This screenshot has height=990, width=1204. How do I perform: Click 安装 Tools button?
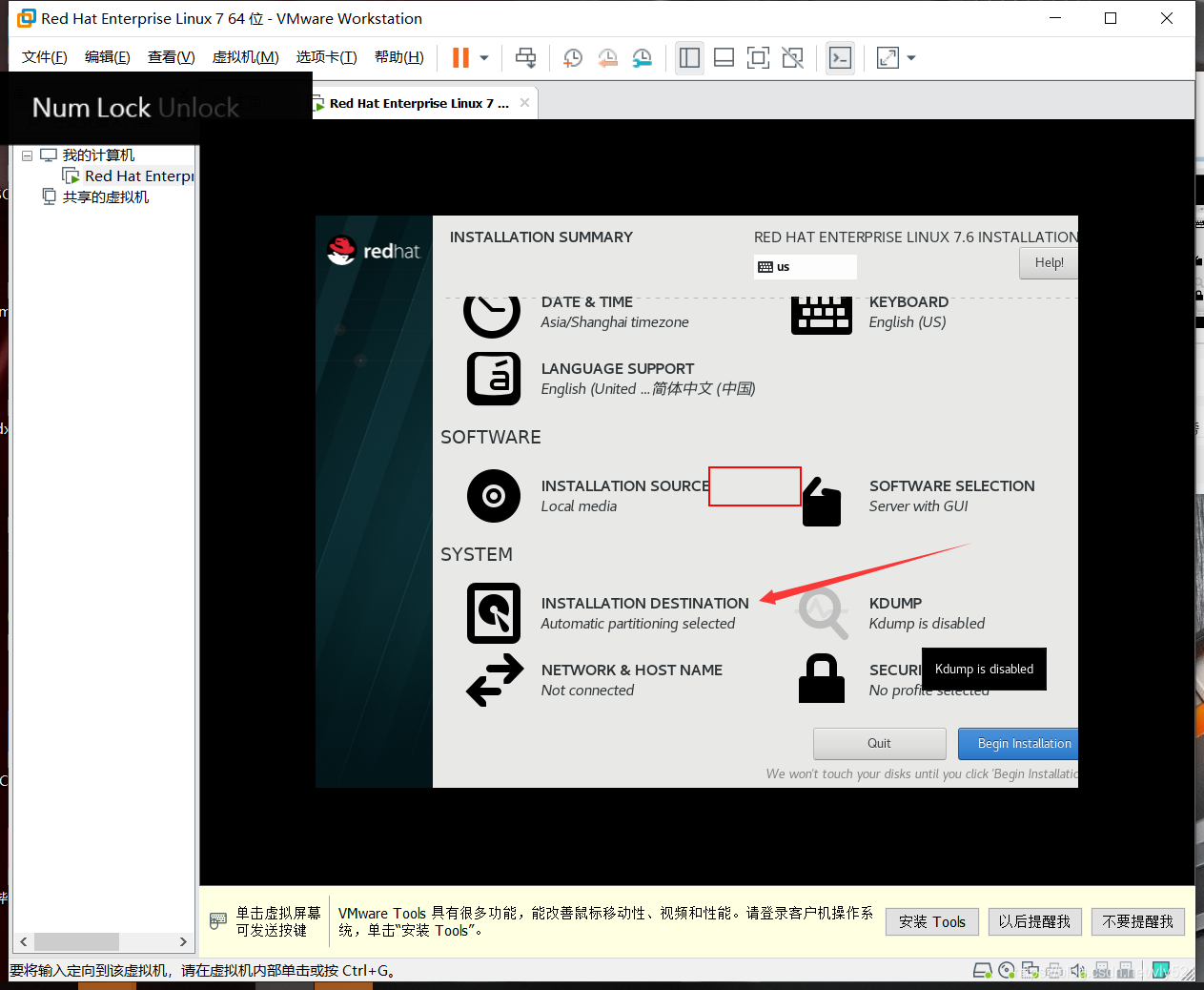pyautogui.click(x=932, y=922)
